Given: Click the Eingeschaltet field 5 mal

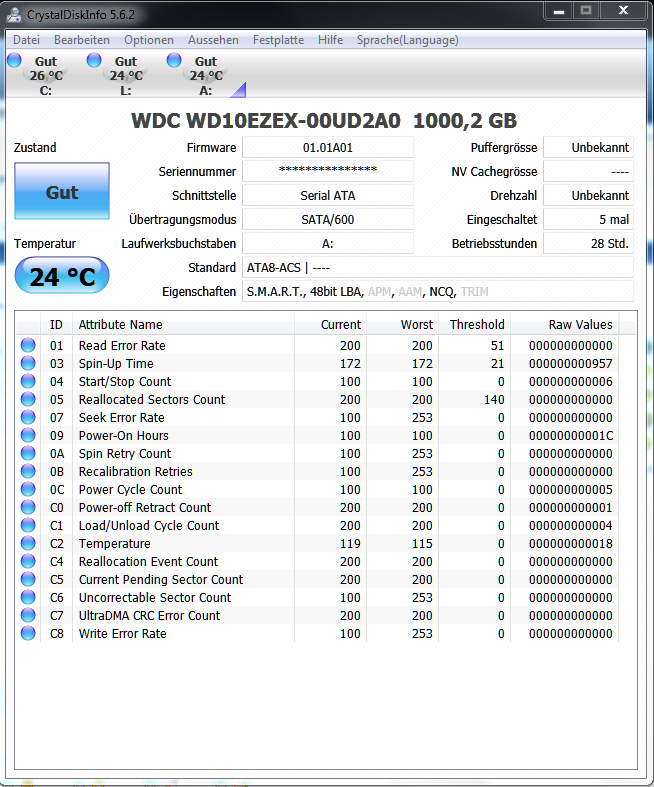Looking at the screenshot, I should tap(588, 219).
